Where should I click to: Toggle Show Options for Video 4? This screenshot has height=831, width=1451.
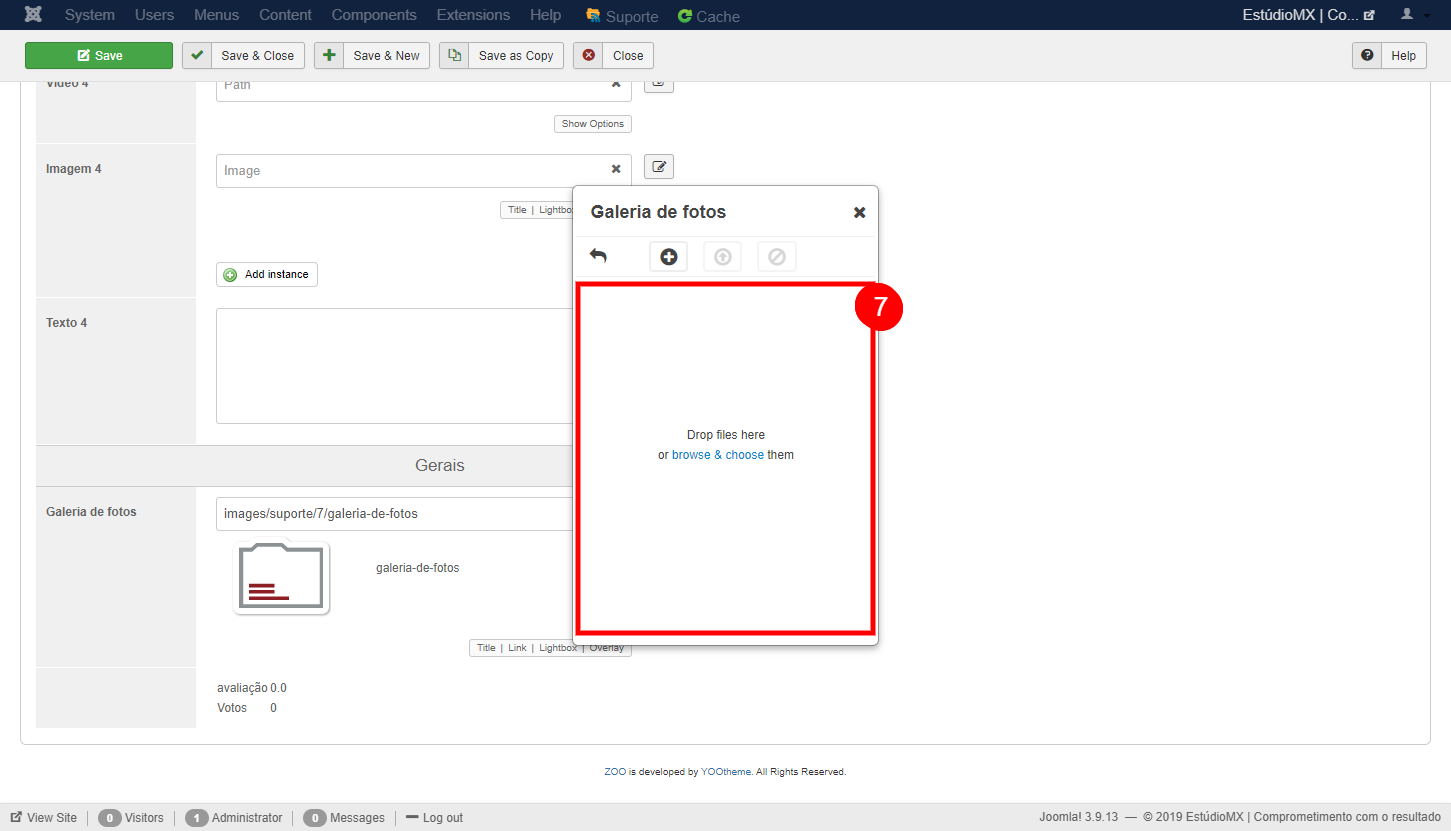click(592, 124)
